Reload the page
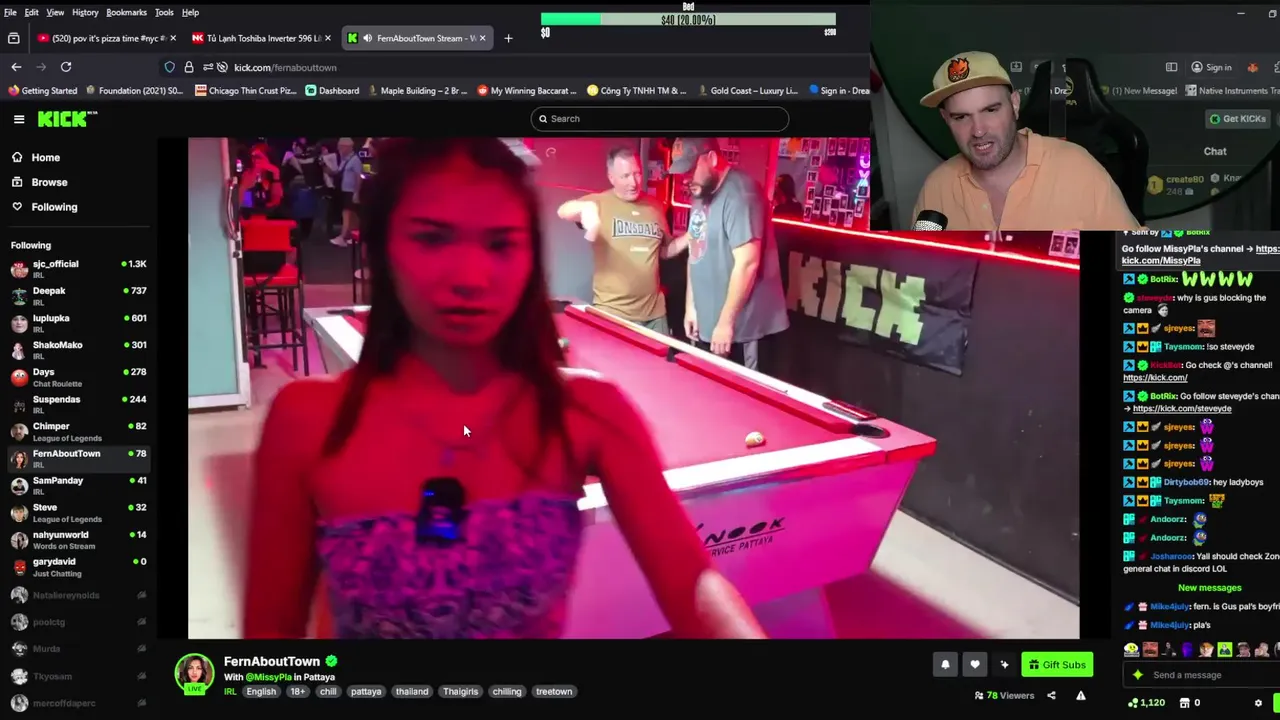 pyautogui.click(x=66, y=67)
